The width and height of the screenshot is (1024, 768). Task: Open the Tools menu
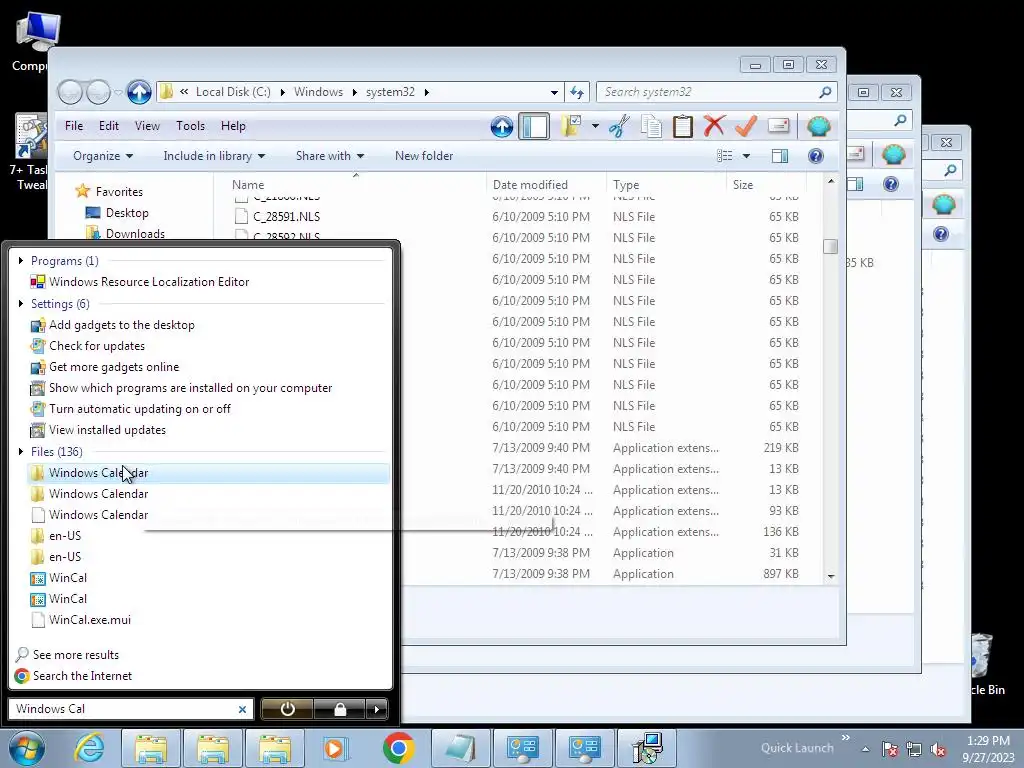[190, 126]
